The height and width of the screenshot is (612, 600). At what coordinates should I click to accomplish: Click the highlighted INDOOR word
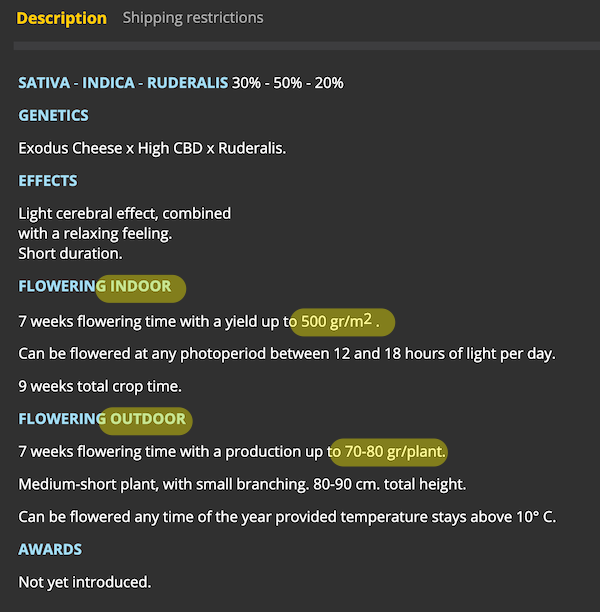tap(141, 286)
